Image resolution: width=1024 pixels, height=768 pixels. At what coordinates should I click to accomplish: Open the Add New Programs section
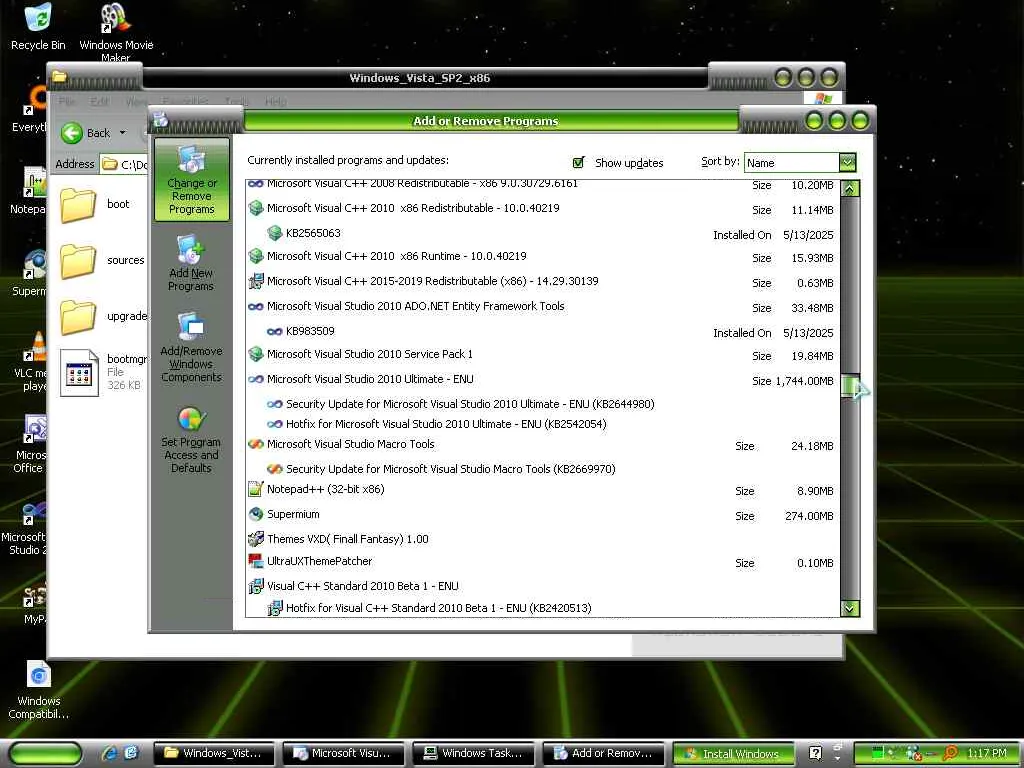pos(191,263)
